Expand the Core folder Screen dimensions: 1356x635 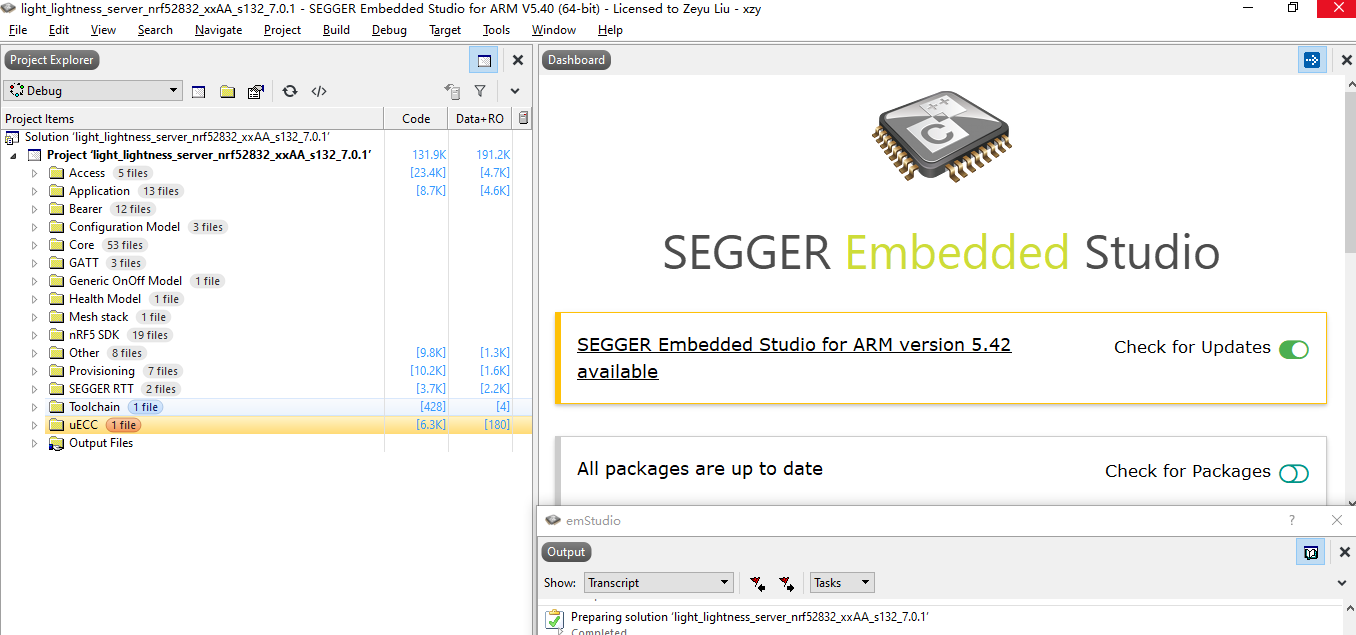pyautogui.click(x=34, y=245)
